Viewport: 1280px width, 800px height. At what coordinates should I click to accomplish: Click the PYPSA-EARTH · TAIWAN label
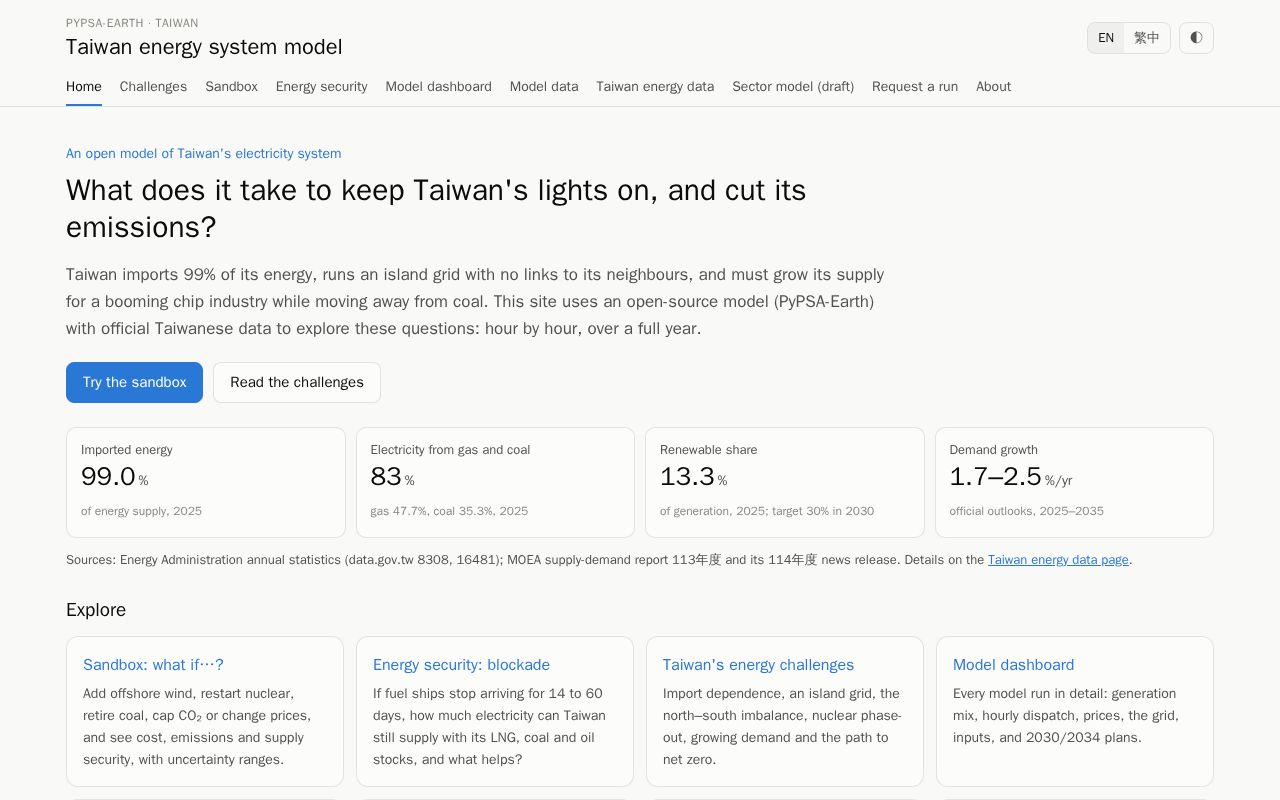[x=132, y=23]
